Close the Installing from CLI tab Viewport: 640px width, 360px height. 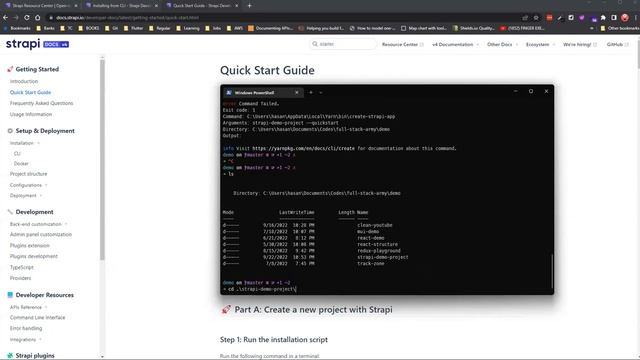tap(156, 6)
